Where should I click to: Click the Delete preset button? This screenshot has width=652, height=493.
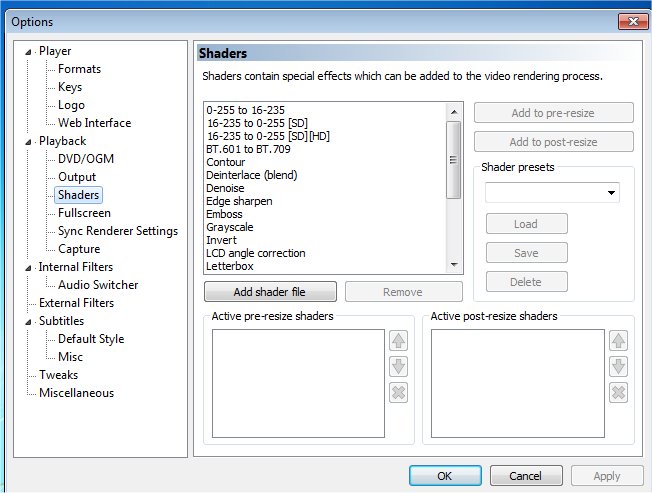coord(526,282)
